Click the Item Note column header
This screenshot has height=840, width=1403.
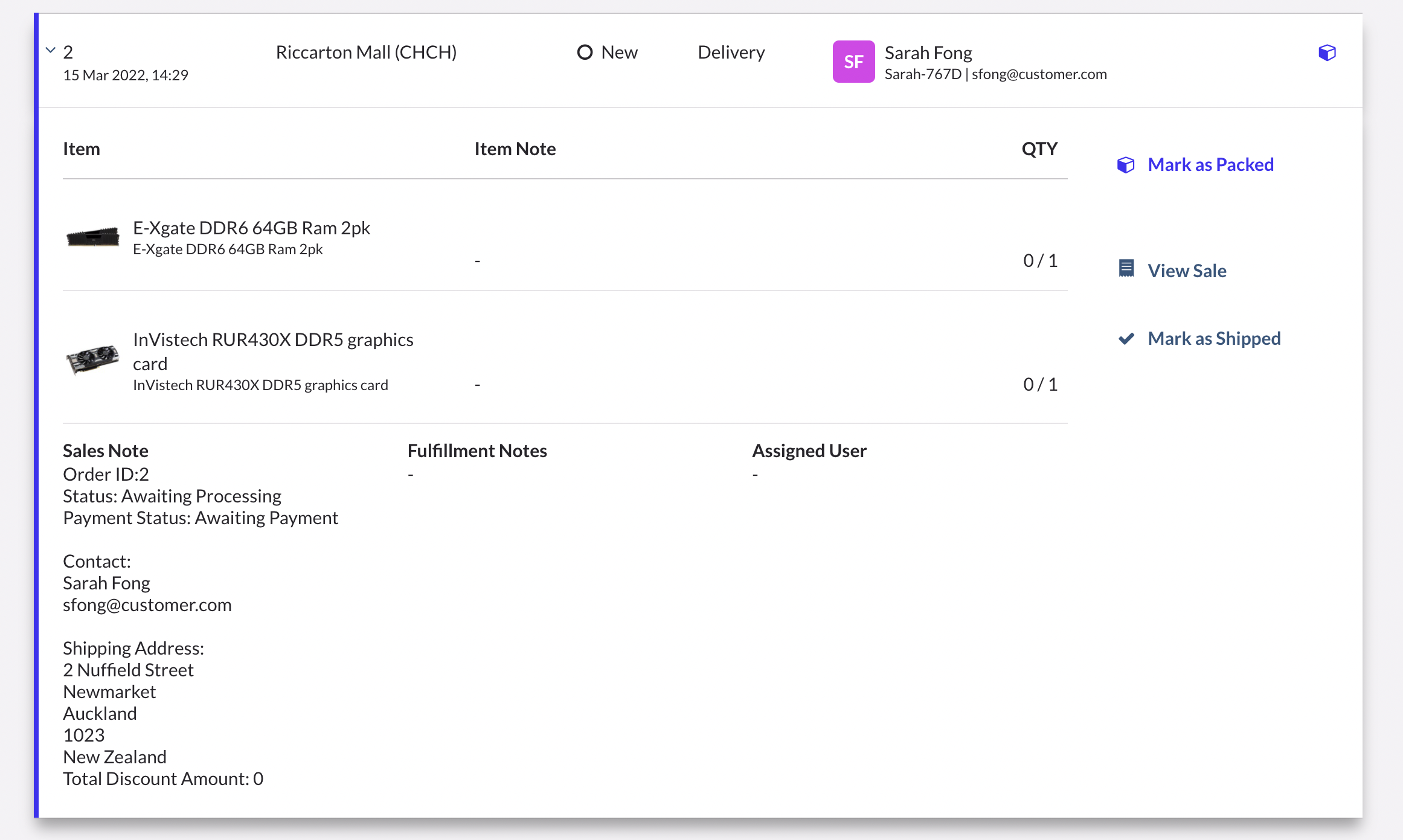click(x=515, y=149)
